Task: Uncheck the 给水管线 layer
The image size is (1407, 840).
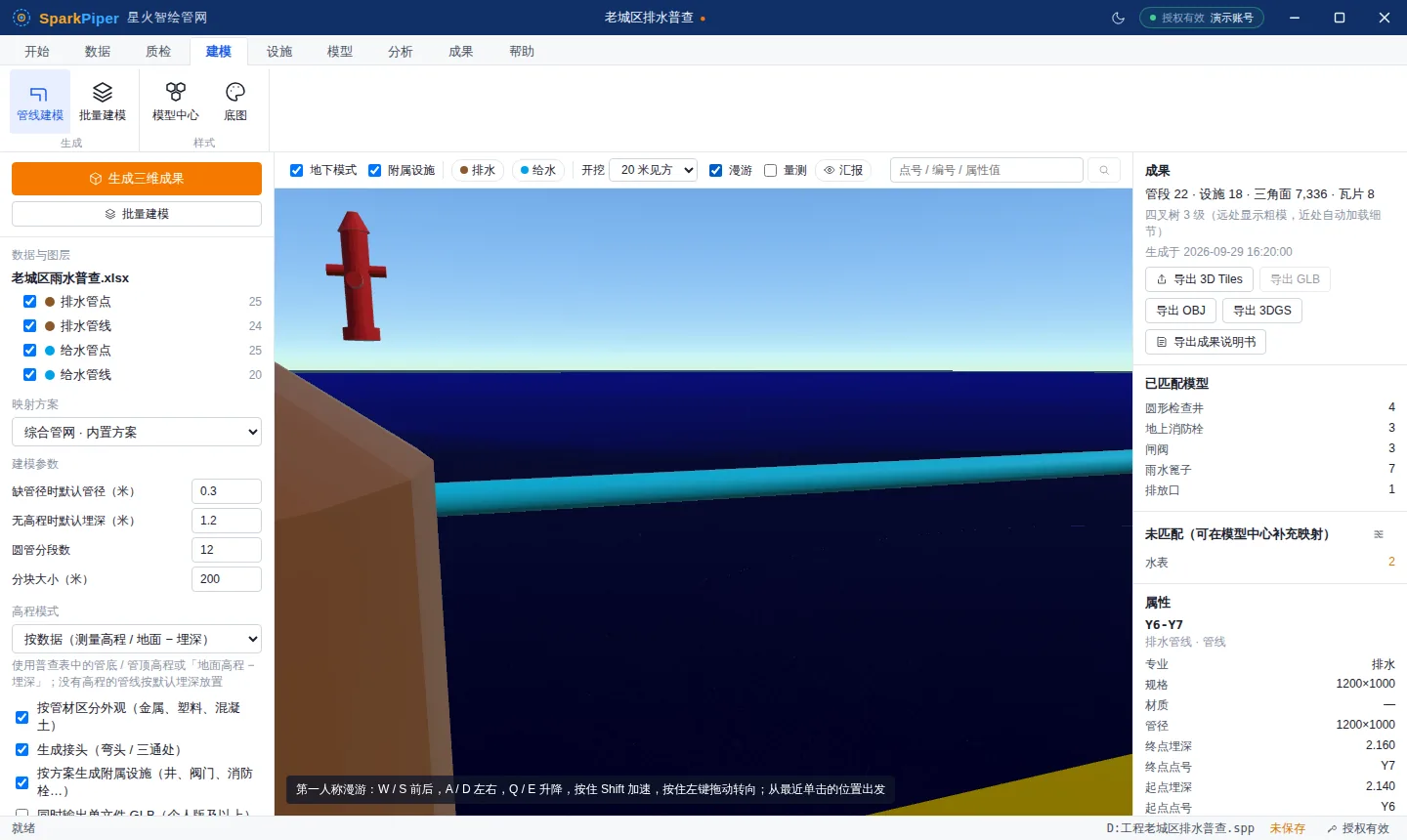Action: click(30, 375)
